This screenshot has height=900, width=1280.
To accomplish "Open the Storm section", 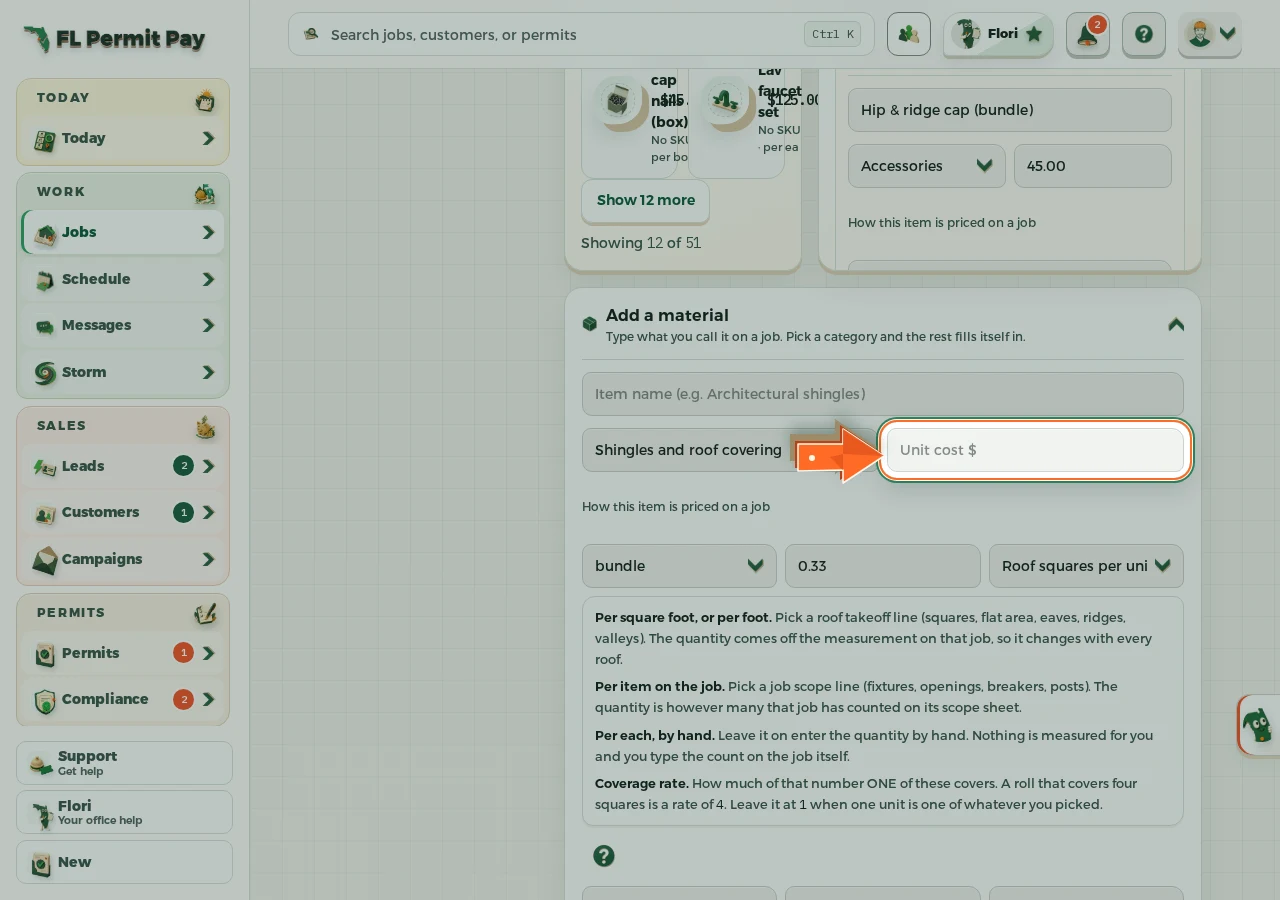I will tap(123, 372).
